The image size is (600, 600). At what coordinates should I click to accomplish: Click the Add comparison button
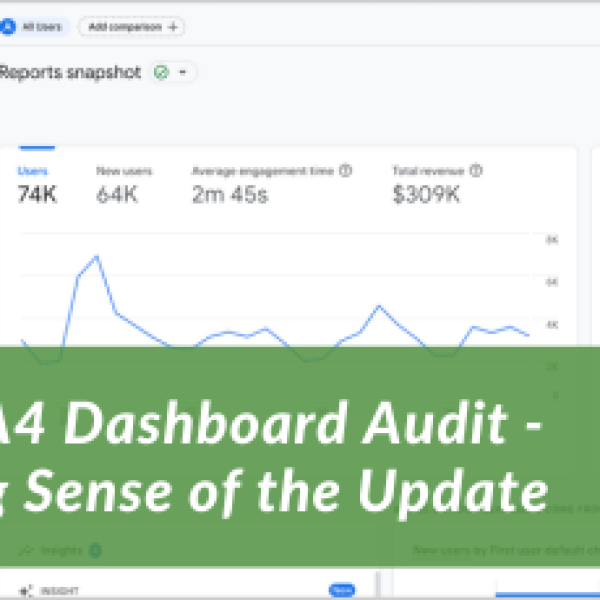[x=132, y=27]
